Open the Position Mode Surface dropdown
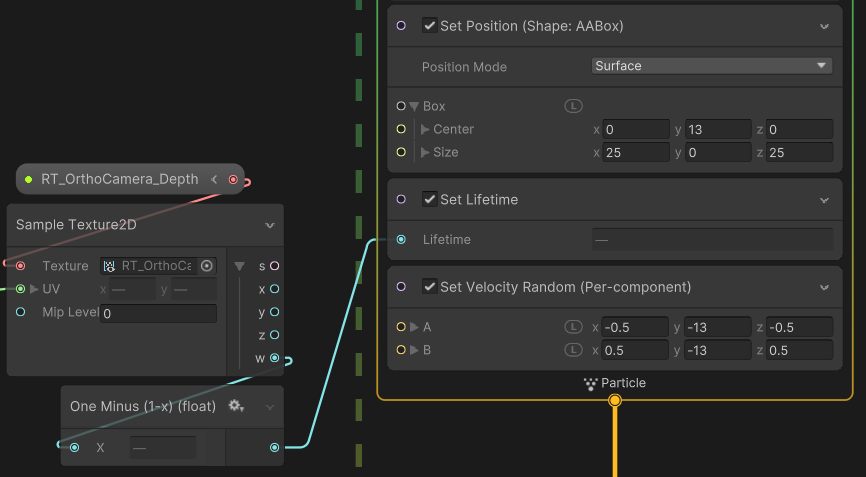This screenshot has width=866, height=477. coord(711,66)
